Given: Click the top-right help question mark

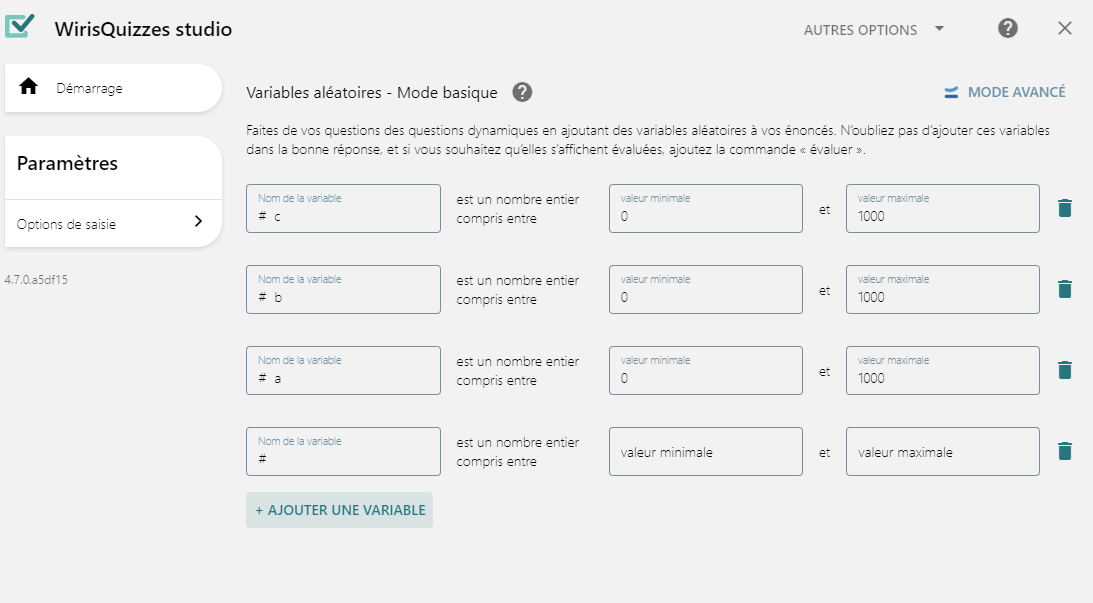Looking at the screenshot, I should 1007,29.
